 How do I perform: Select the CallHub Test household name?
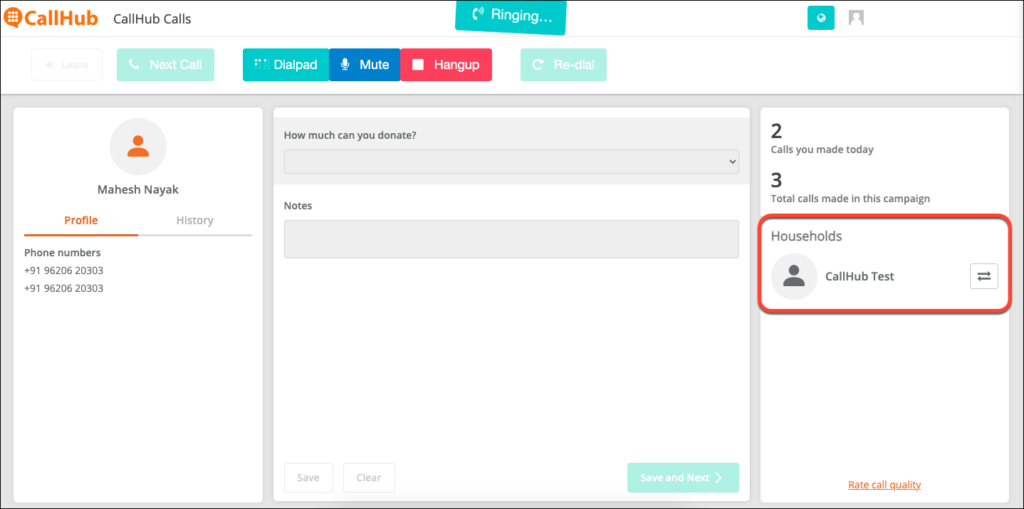[x=859, y=276]
